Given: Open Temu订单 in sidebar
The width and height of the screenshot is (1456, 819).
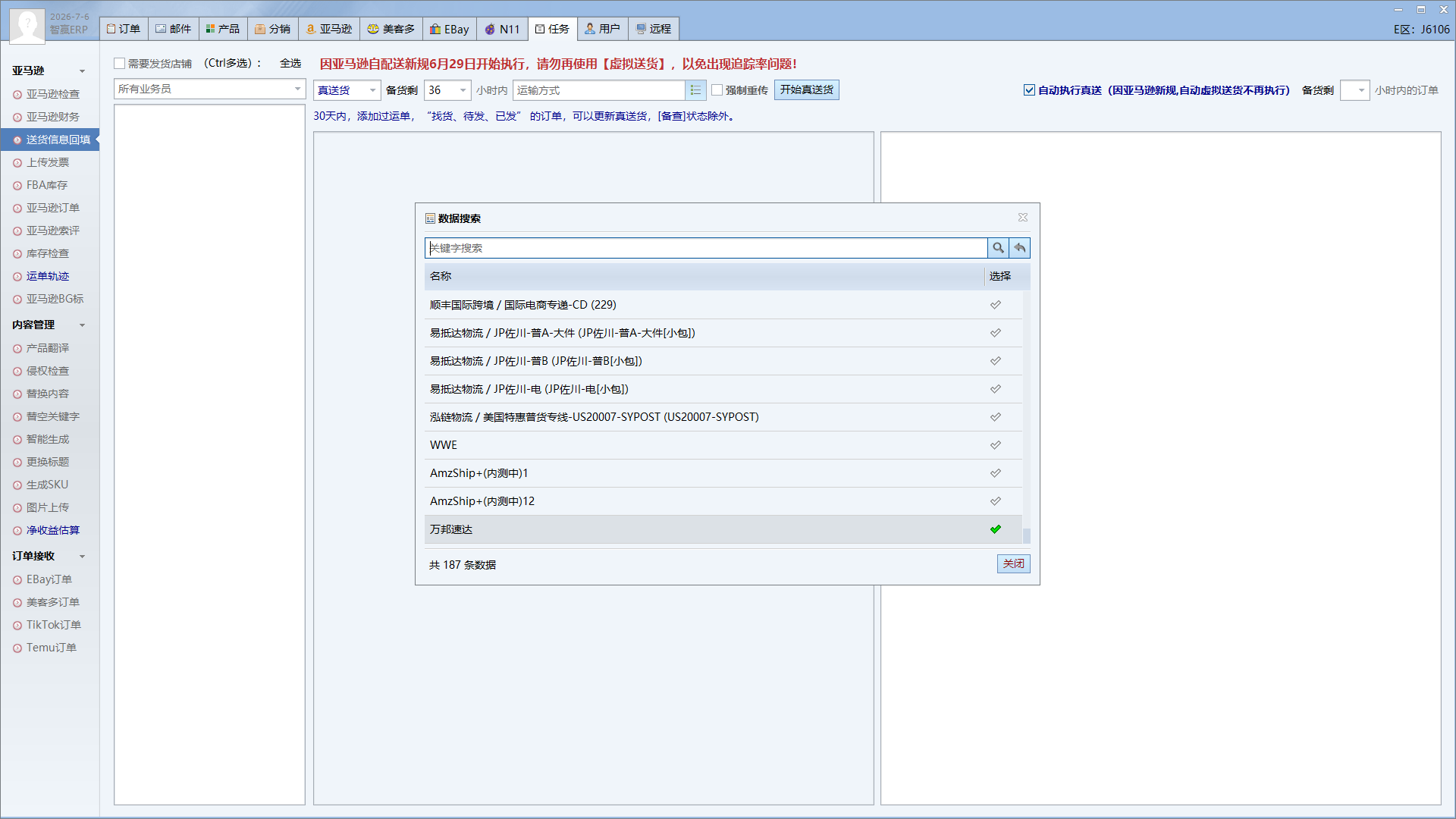Looking at the screenshot, I should tap(51, 648).
